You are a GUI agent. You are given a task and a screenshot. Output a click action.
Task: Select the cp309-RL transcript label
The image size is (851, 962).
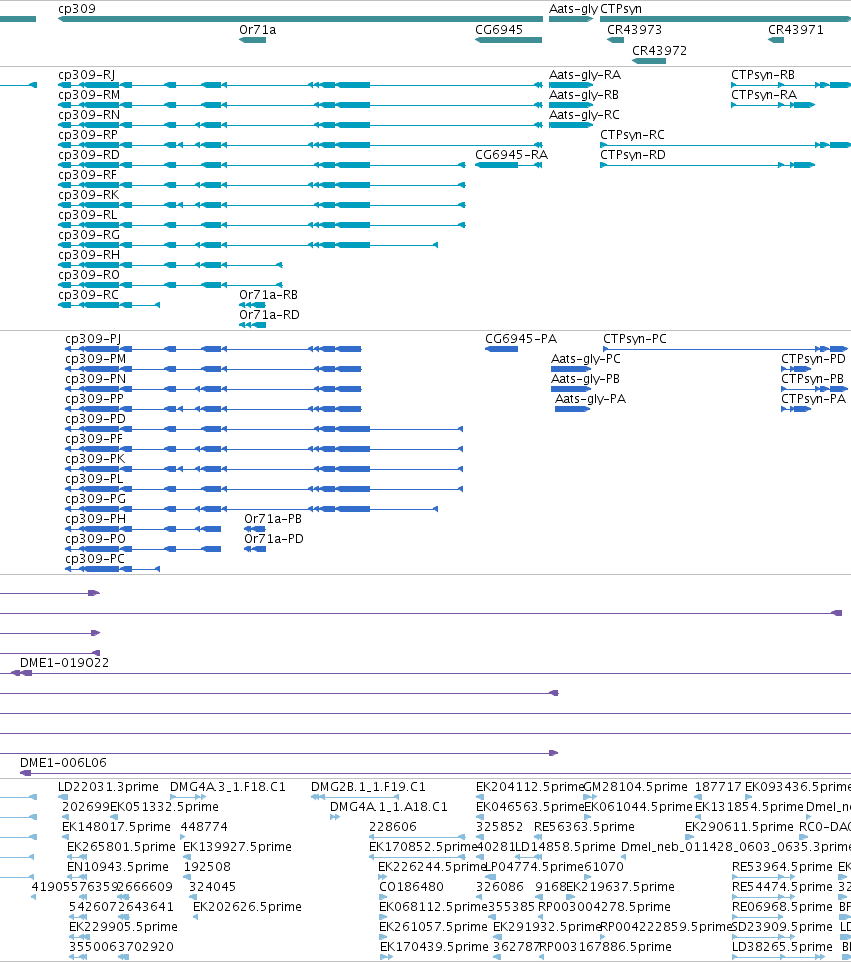coord(88,215)
